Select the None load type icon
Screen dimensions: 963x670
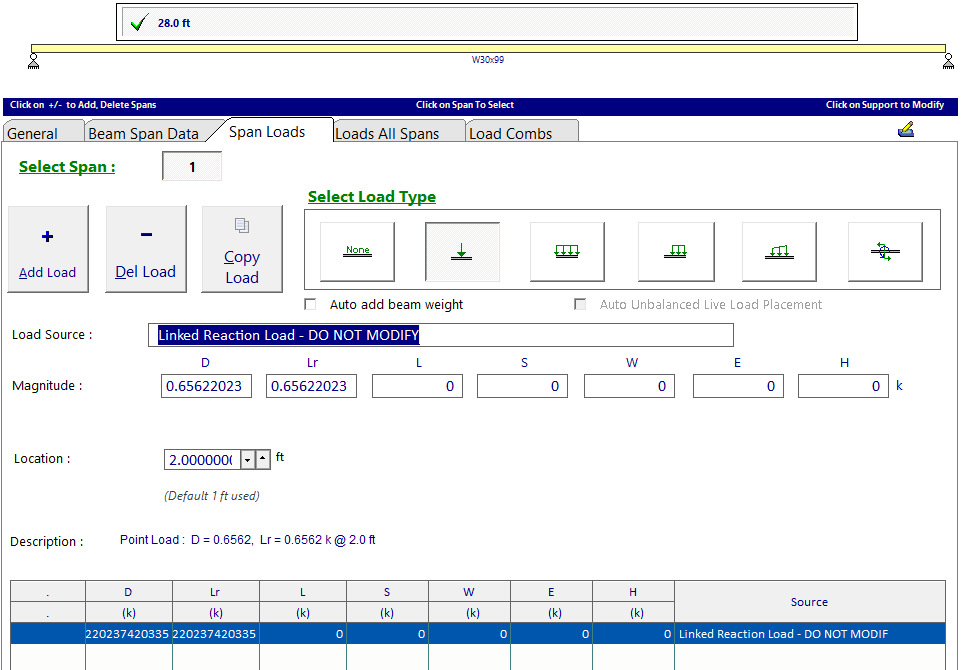(357, 251)
